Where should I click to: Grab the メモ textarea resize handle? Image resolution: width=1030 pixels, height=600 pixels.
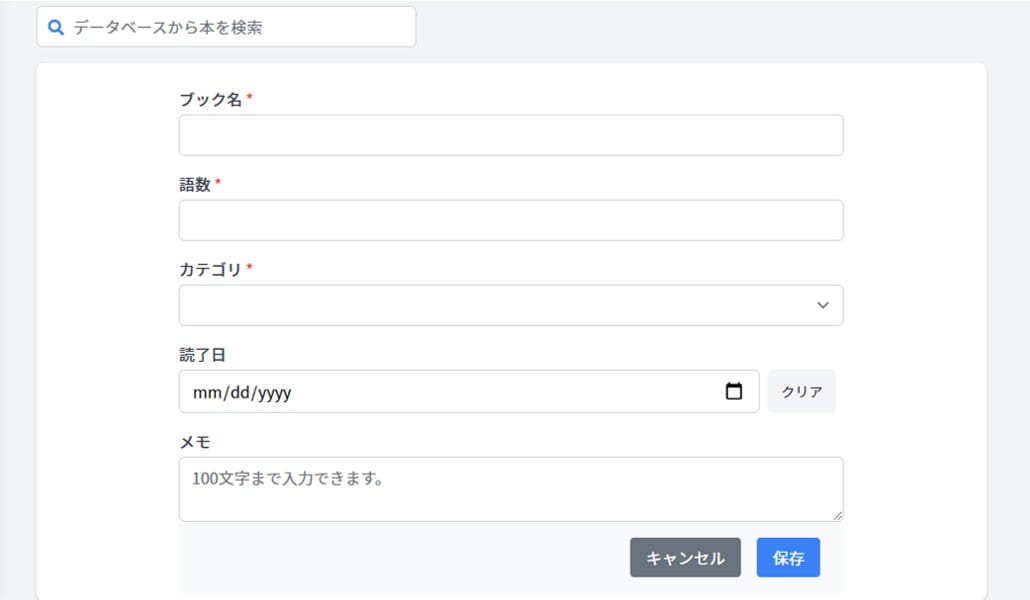click(838, 516)
